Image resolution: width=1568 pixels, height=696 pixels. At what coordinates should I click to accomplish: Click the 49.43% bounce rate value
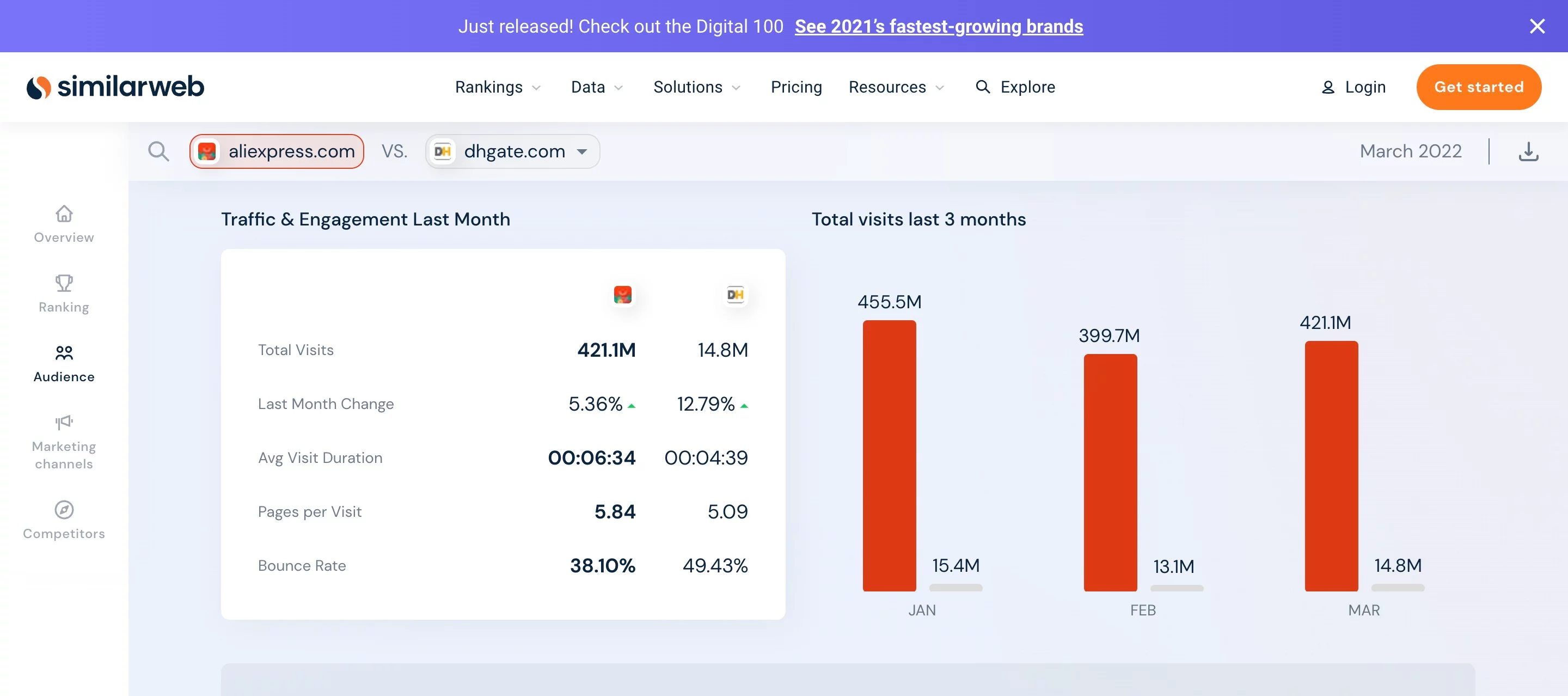(x=715, y=566)
